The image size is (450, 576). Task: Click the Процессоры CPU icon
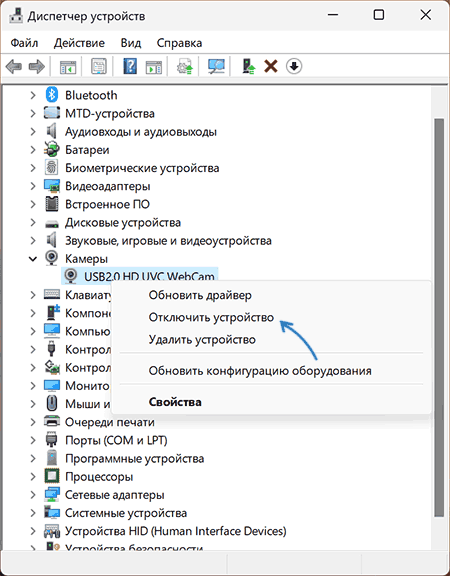(x=51, y=476)
